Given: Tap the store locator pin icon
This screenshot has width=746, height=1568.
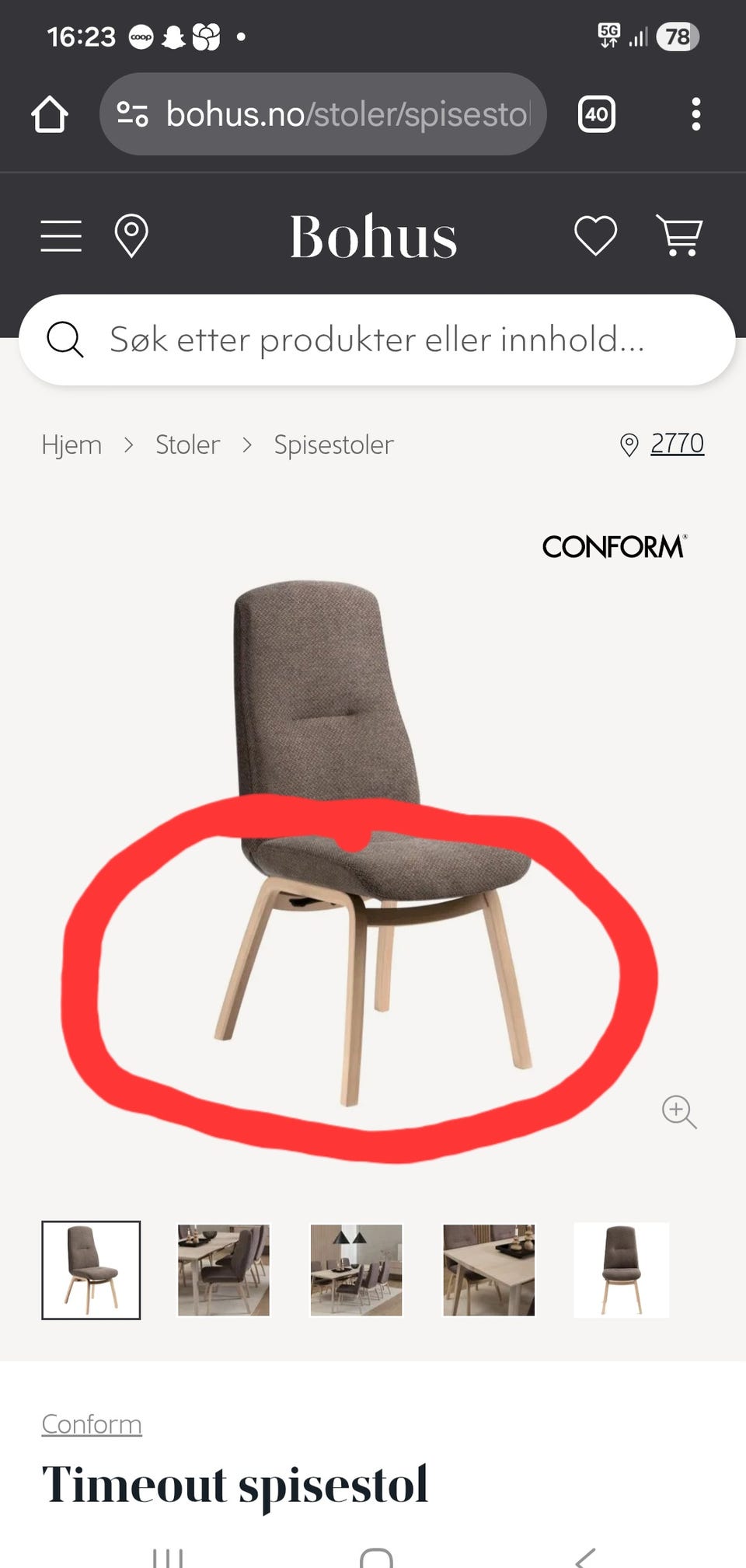Looking at the screenshot, I should tap(131, 235).
